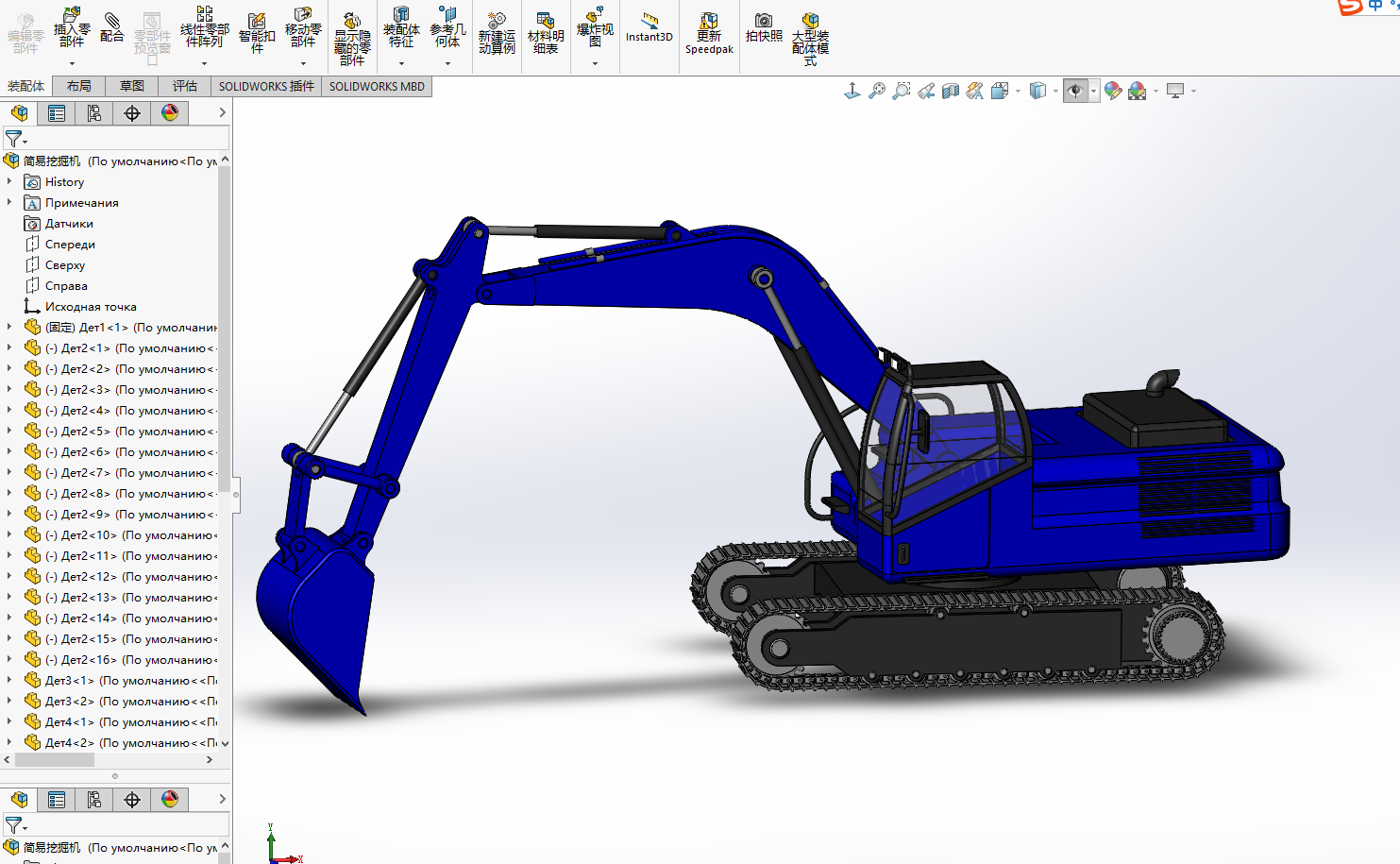
Task: Open ConfigurationManager tab in upper panel
Action: [94, 113]
